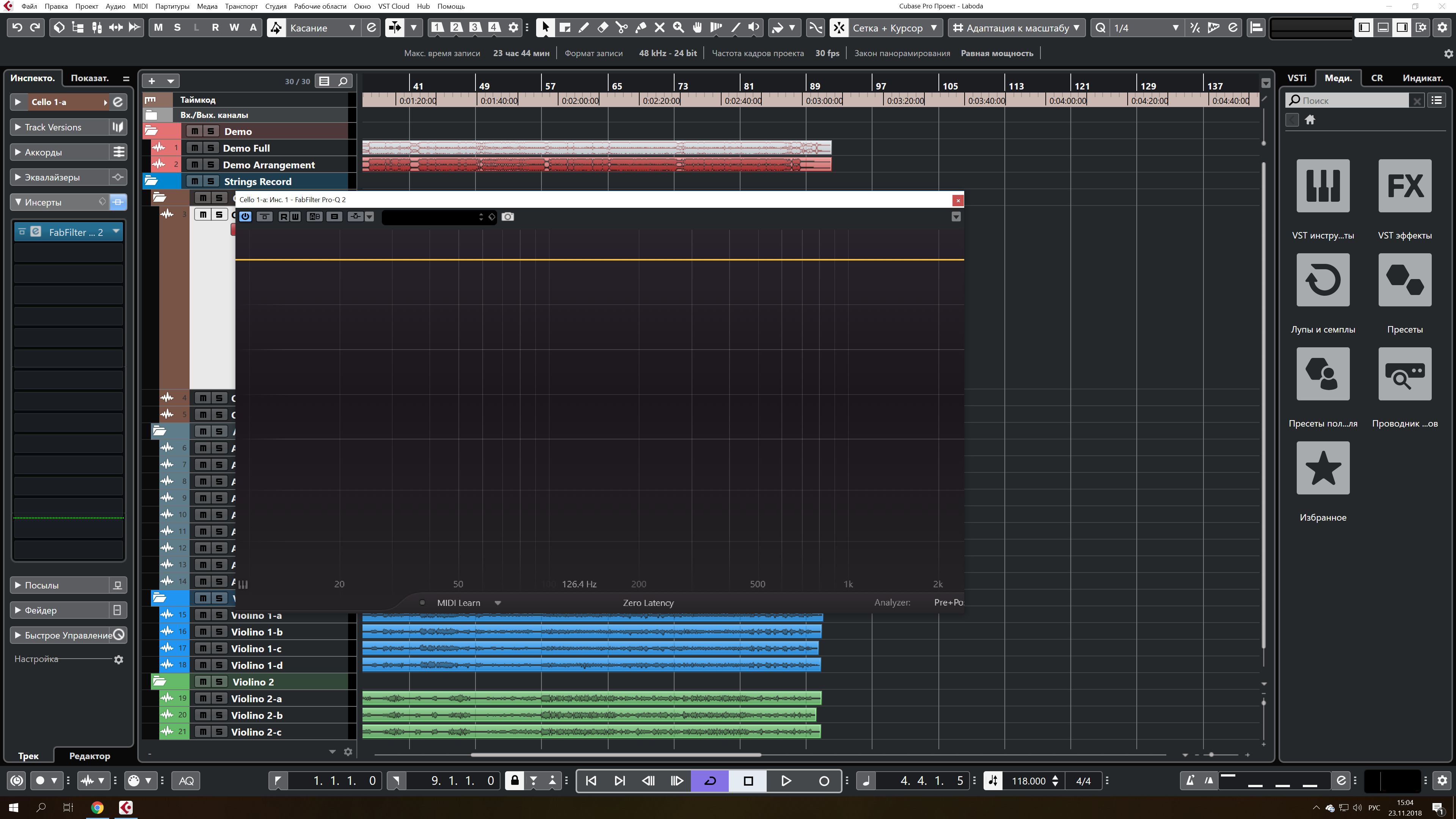Select the Scissors split tool

621,27
